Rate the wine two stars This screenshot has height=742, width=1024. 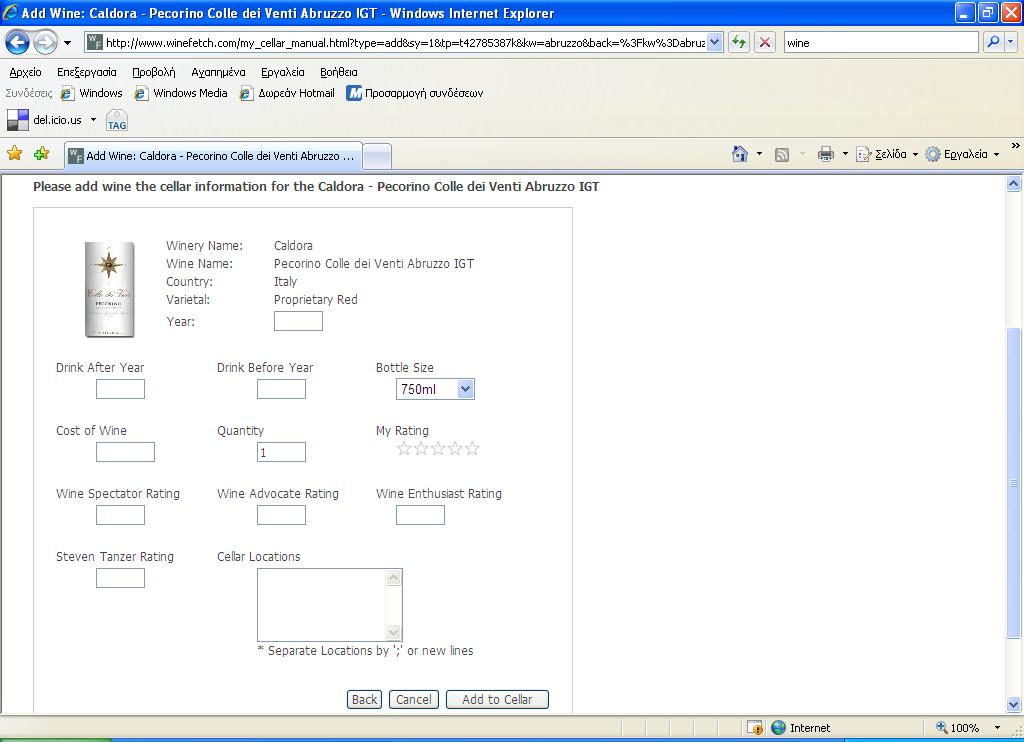(421, 448)
